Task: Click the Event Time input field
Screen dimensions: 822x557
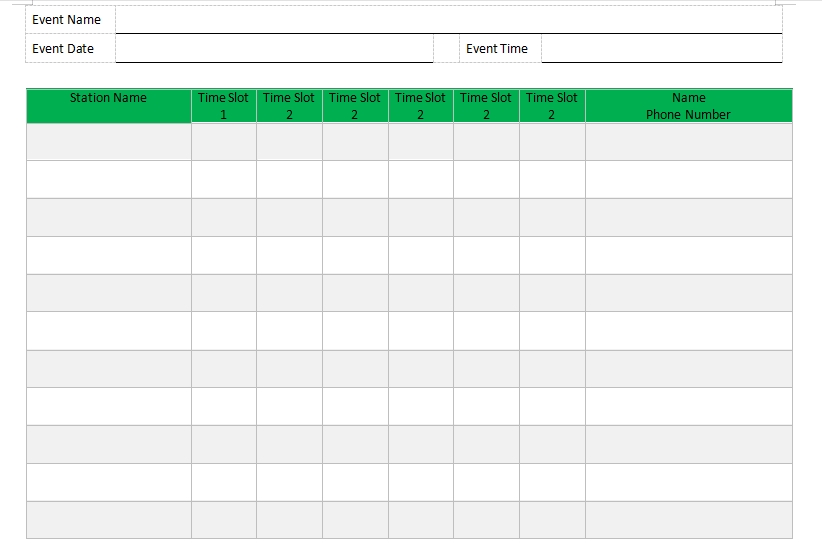Action: (x=661, y=48)
